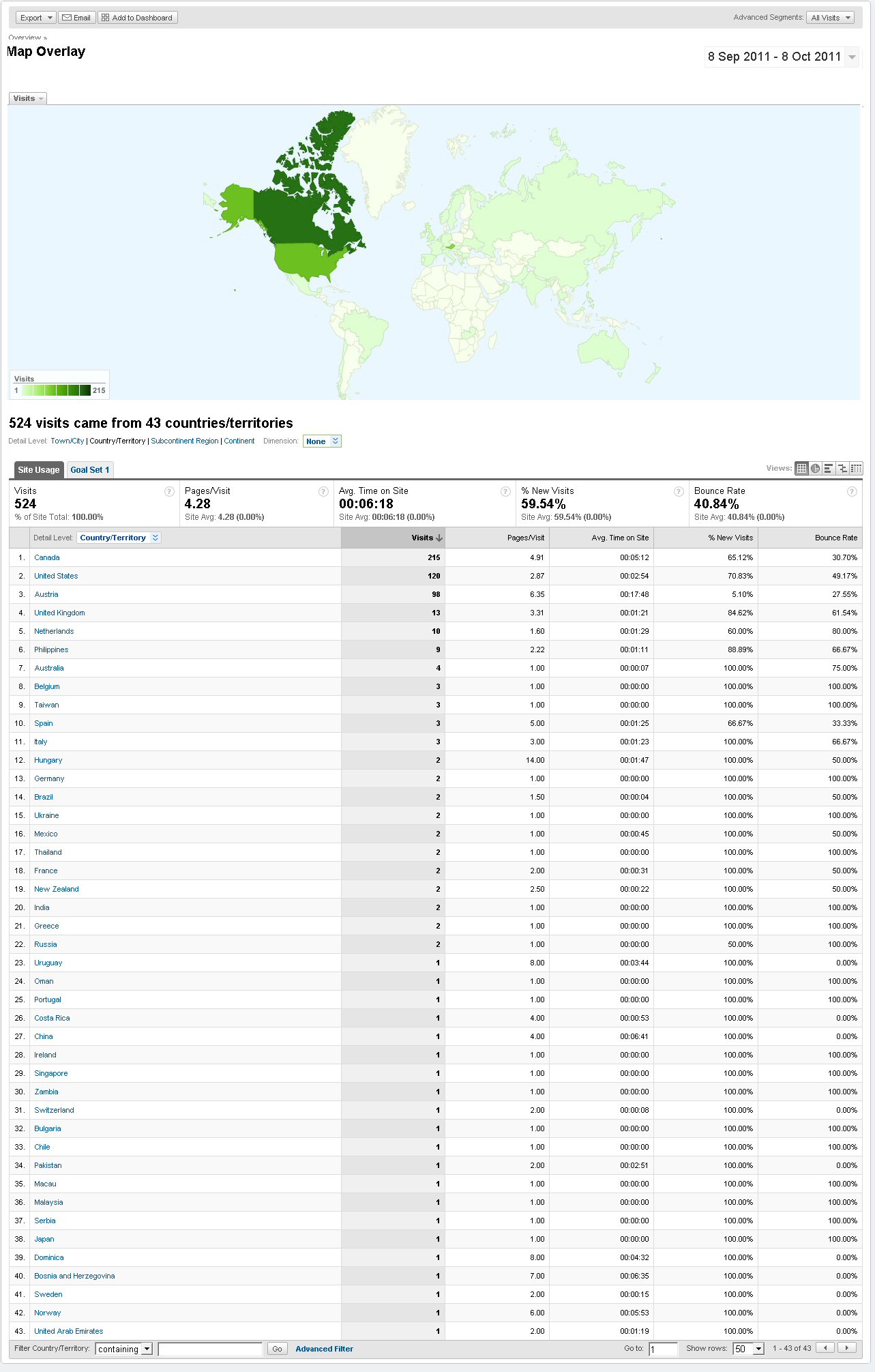875x1372 pixels.
Task: Click the Filter Country/Territory text field
Action: click(x=210, y=1349)
